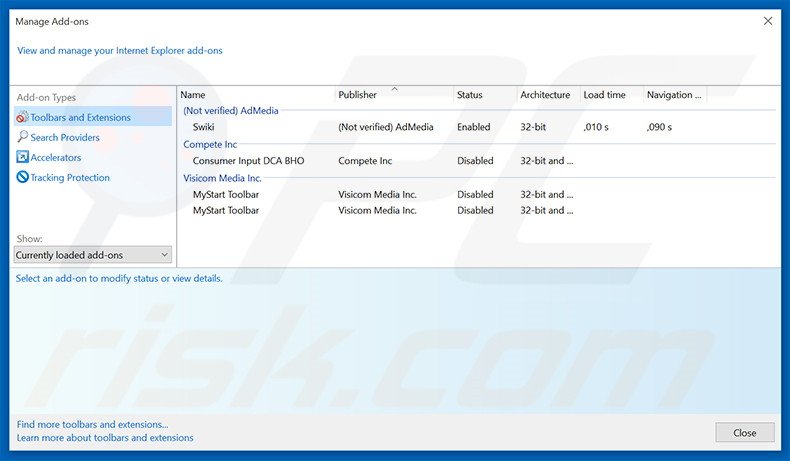Close the Manage Add-ons window with X

pos(768,21)
